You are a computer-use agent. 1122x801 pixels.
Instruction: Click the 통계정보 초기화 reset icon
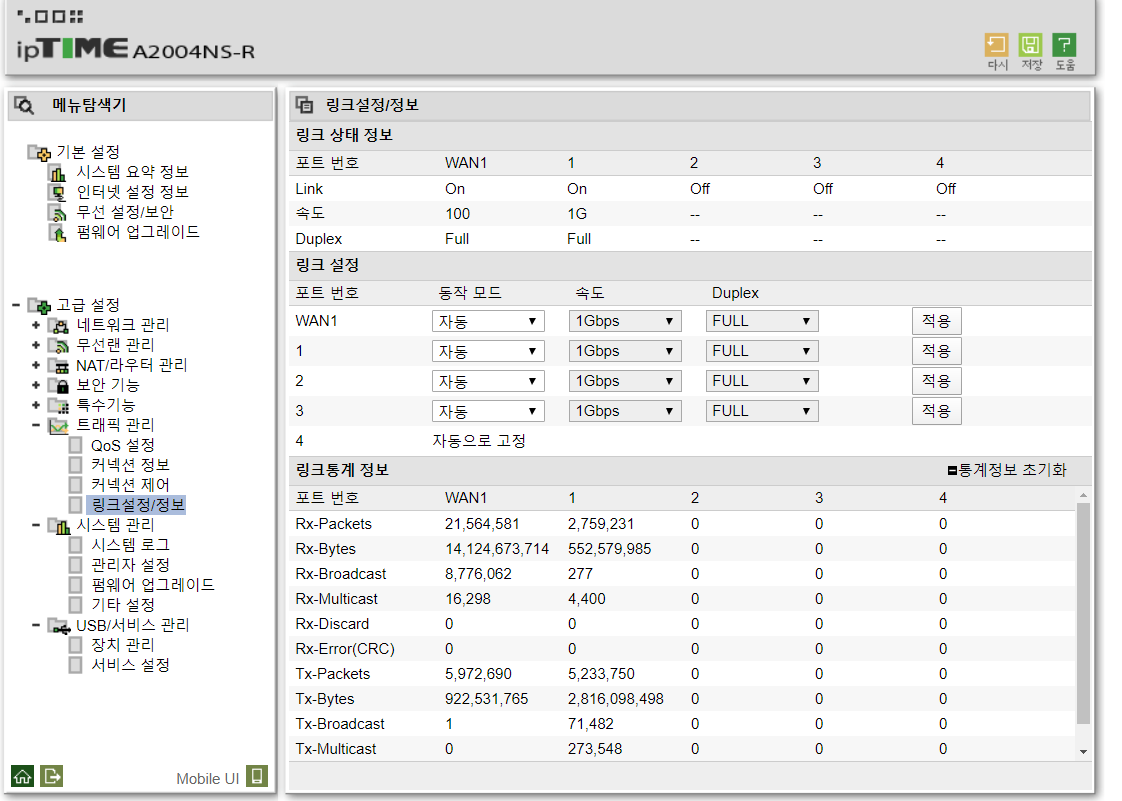(x=952, y=470)
